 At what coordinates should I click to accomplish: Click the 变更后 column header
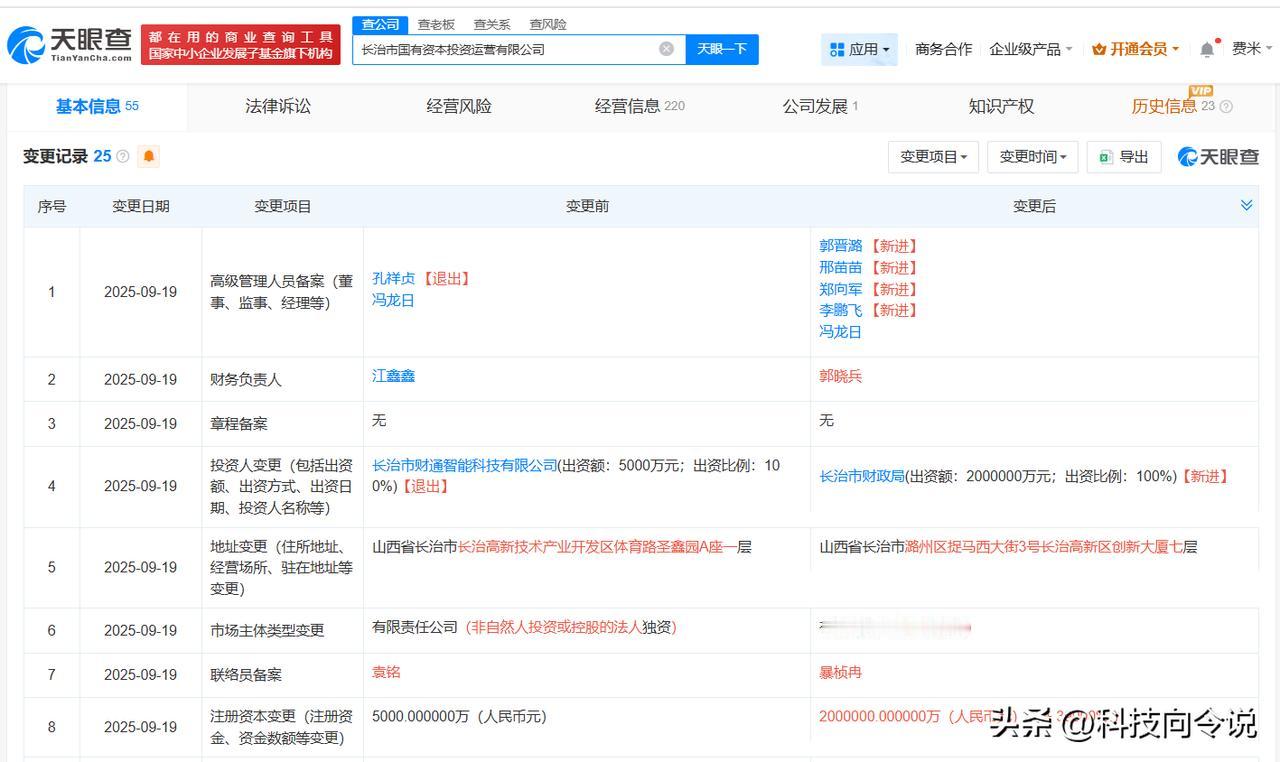pyautogui.click(x=1034, y=206)
